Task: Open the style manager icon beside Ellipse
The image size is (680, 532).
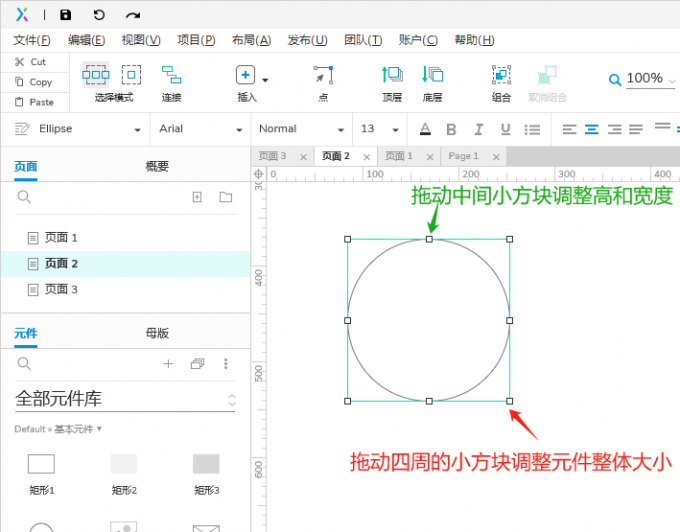Action: pyautogui.click(x=22, y=129)
